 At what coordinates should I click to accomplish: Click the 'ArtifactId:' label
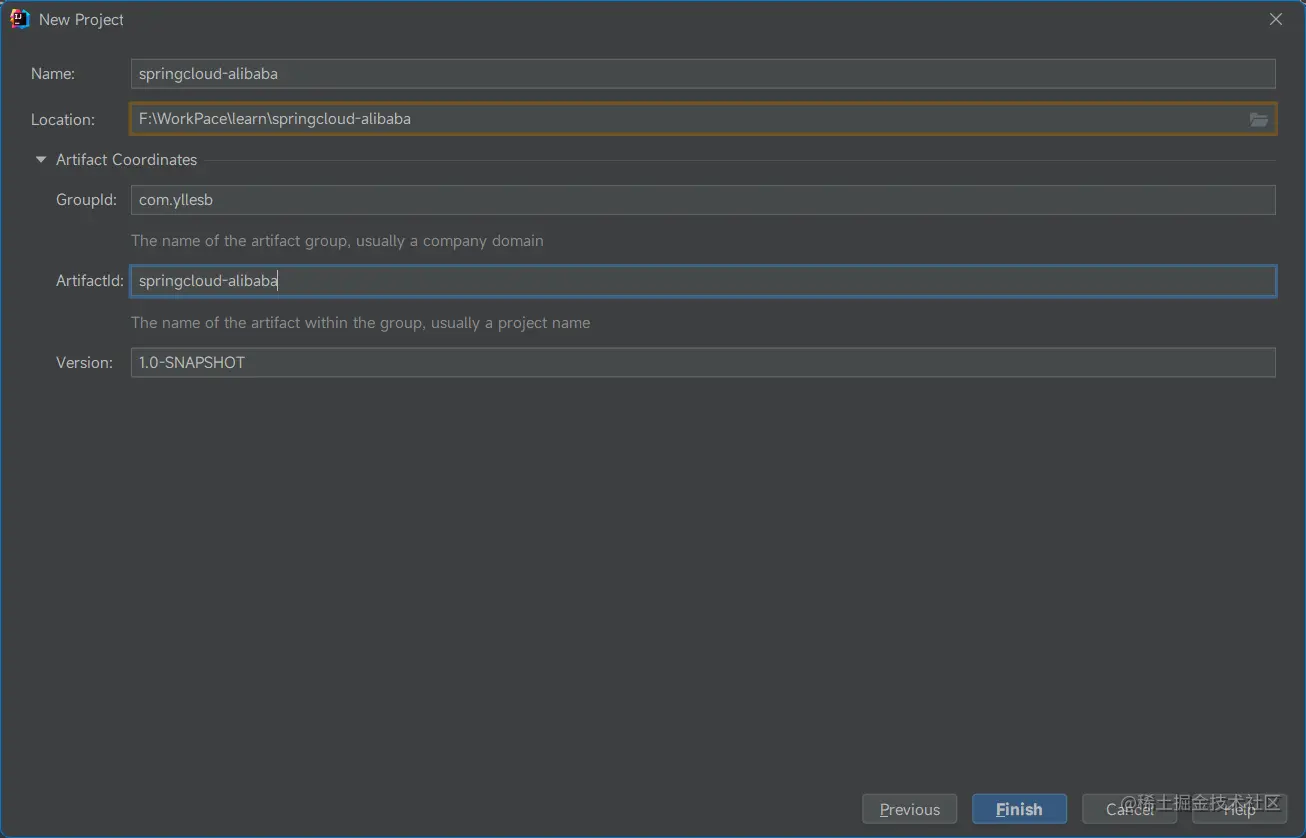click(90, 281)
